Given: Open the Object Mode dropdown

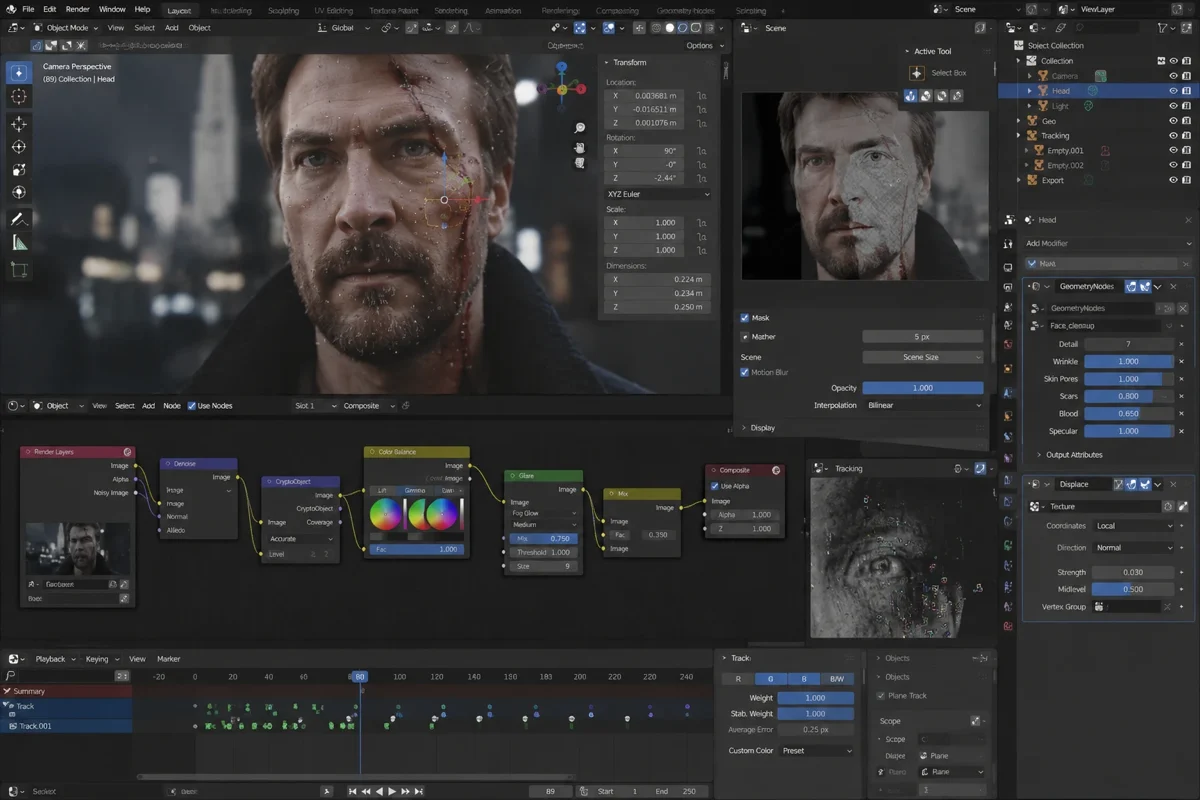Looking at the screenshot, I should (x=66, y=28).
